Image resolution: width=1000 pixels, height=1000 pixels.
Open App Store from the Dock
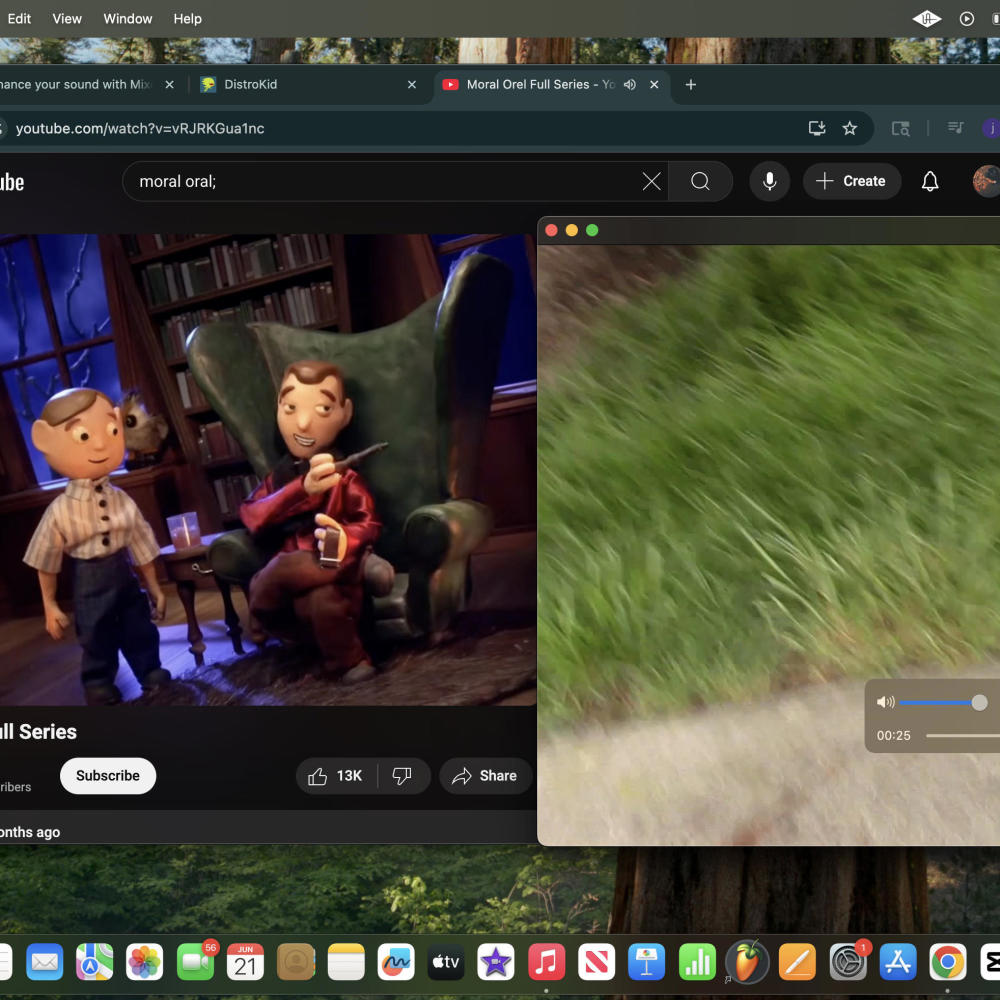(897, 961)
